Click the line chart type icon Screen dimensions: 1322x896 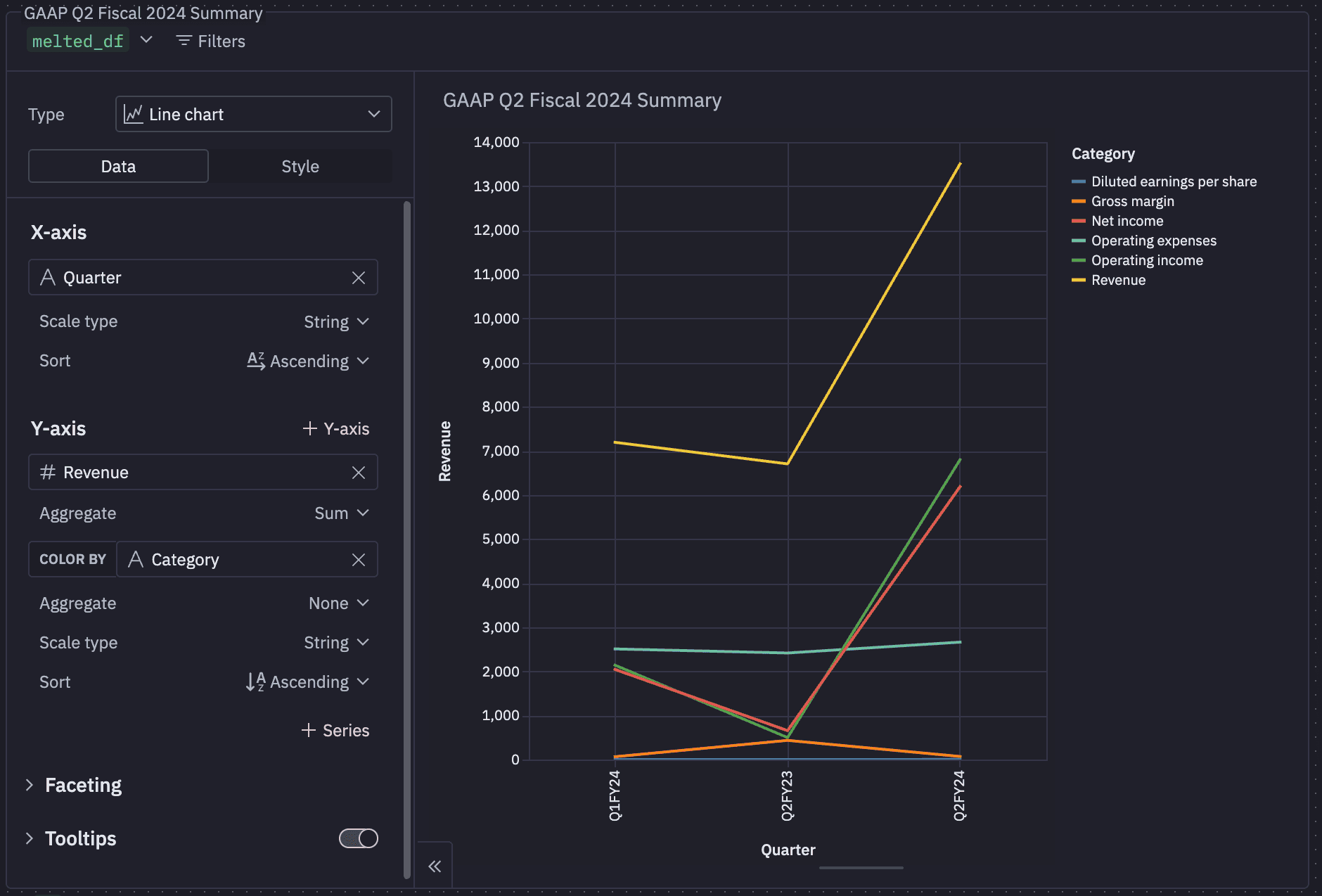pos(134,114)
